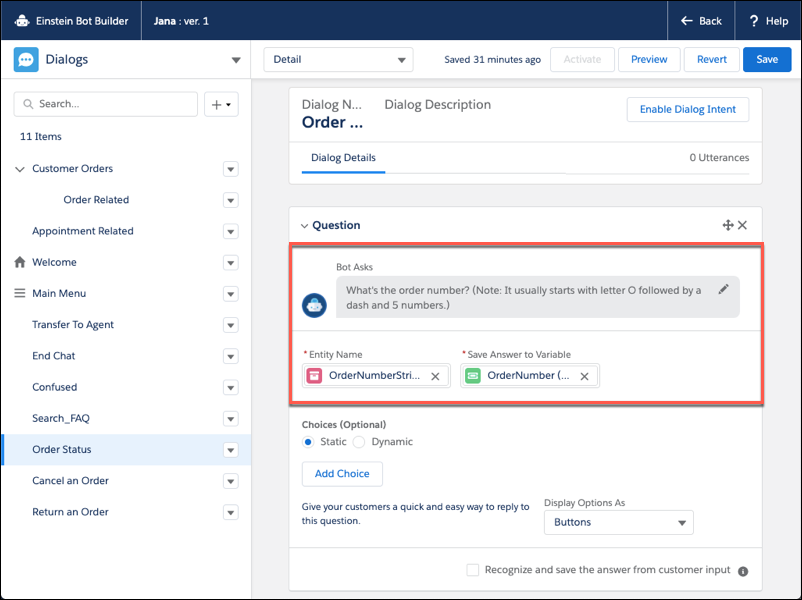Select the Order Related dialog
The width and height of the screenshot is (802, 600).
96,200
